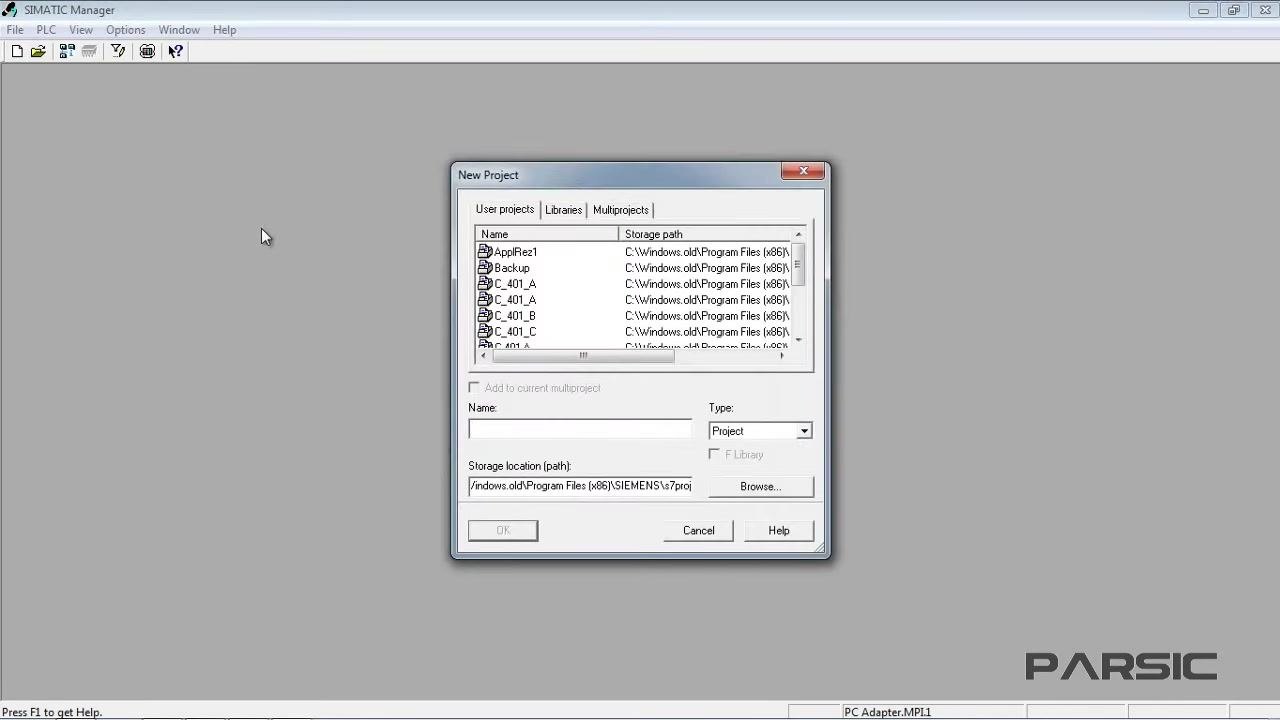Select the C_401_C project icon
The height and width of the screenshot is (720, 1280).
pyautogui.click(x=485, y=332)
